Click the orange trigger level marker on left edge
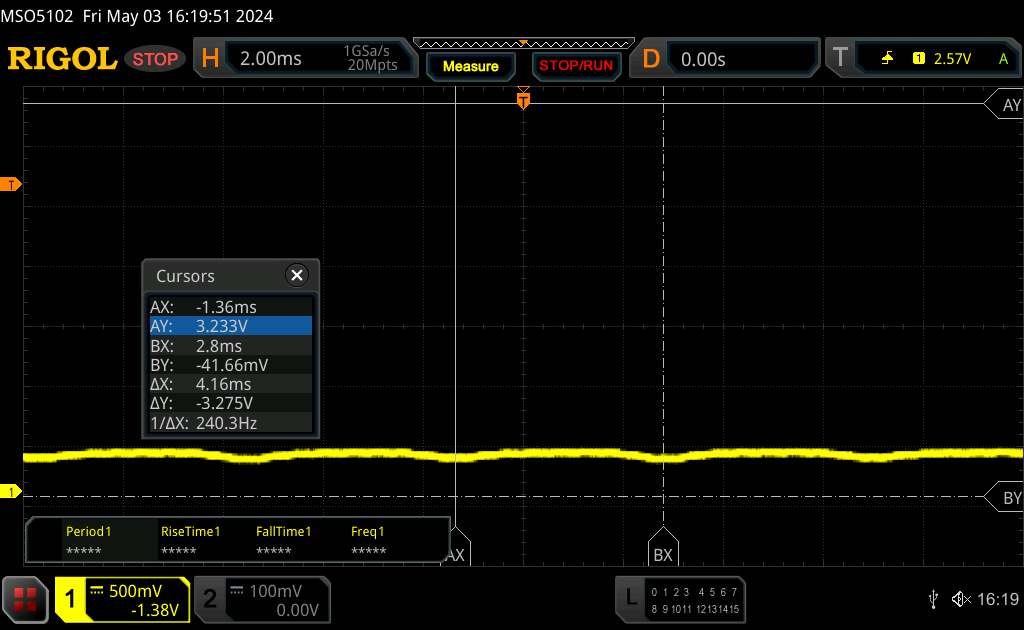Image resolution: width=1024 pixels, height=630 pixels. [10, 185]
